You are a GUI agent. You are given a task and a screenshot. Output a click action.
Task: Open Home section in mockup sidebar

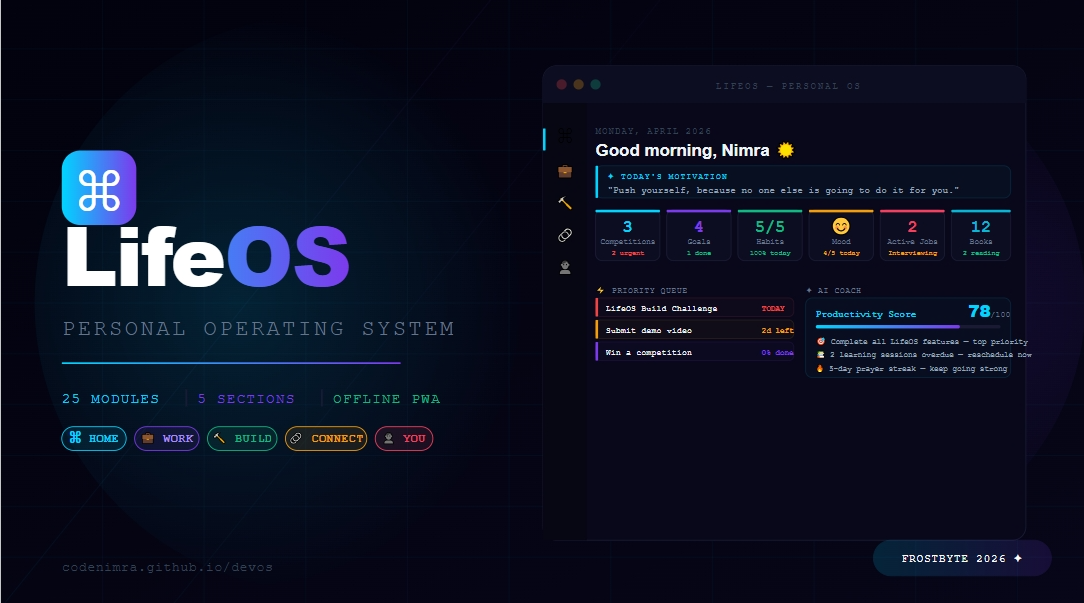tap(565, 137)
